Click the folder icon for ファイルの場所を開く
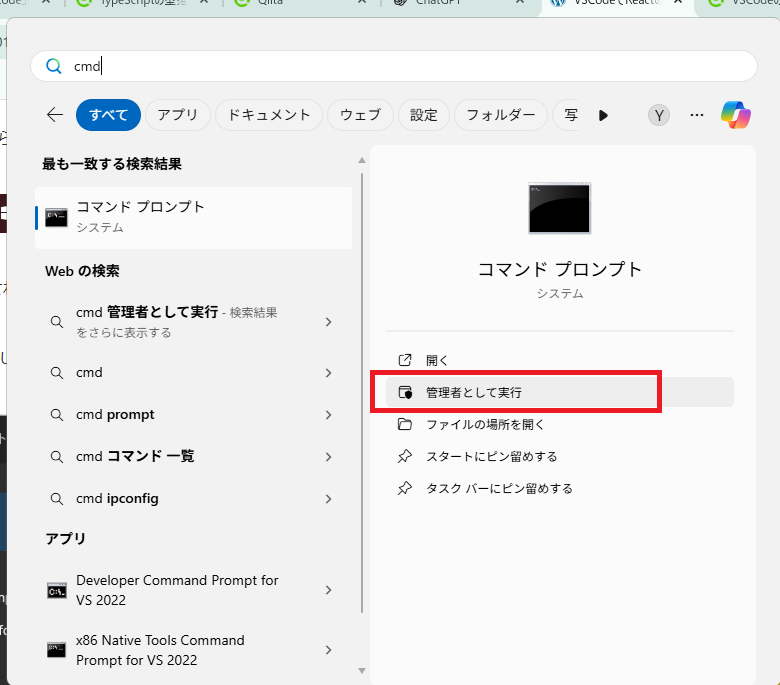Image resolution: width=780 pixels, height=685 pixels. (405, 424)
